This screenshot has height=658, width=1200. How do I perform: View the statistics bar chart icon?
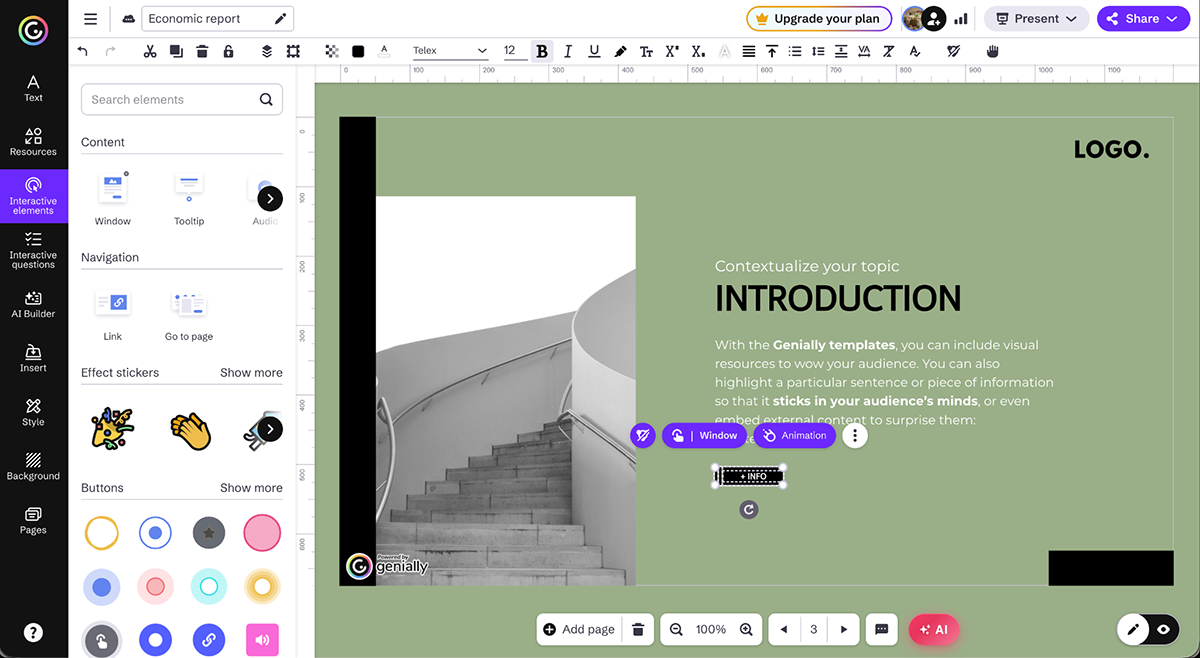961,18
